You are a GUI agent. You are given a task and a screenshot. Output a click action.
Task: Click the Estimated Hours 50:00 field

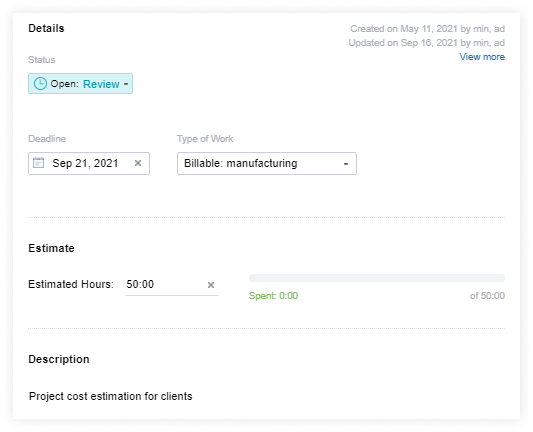click(172, 284)
